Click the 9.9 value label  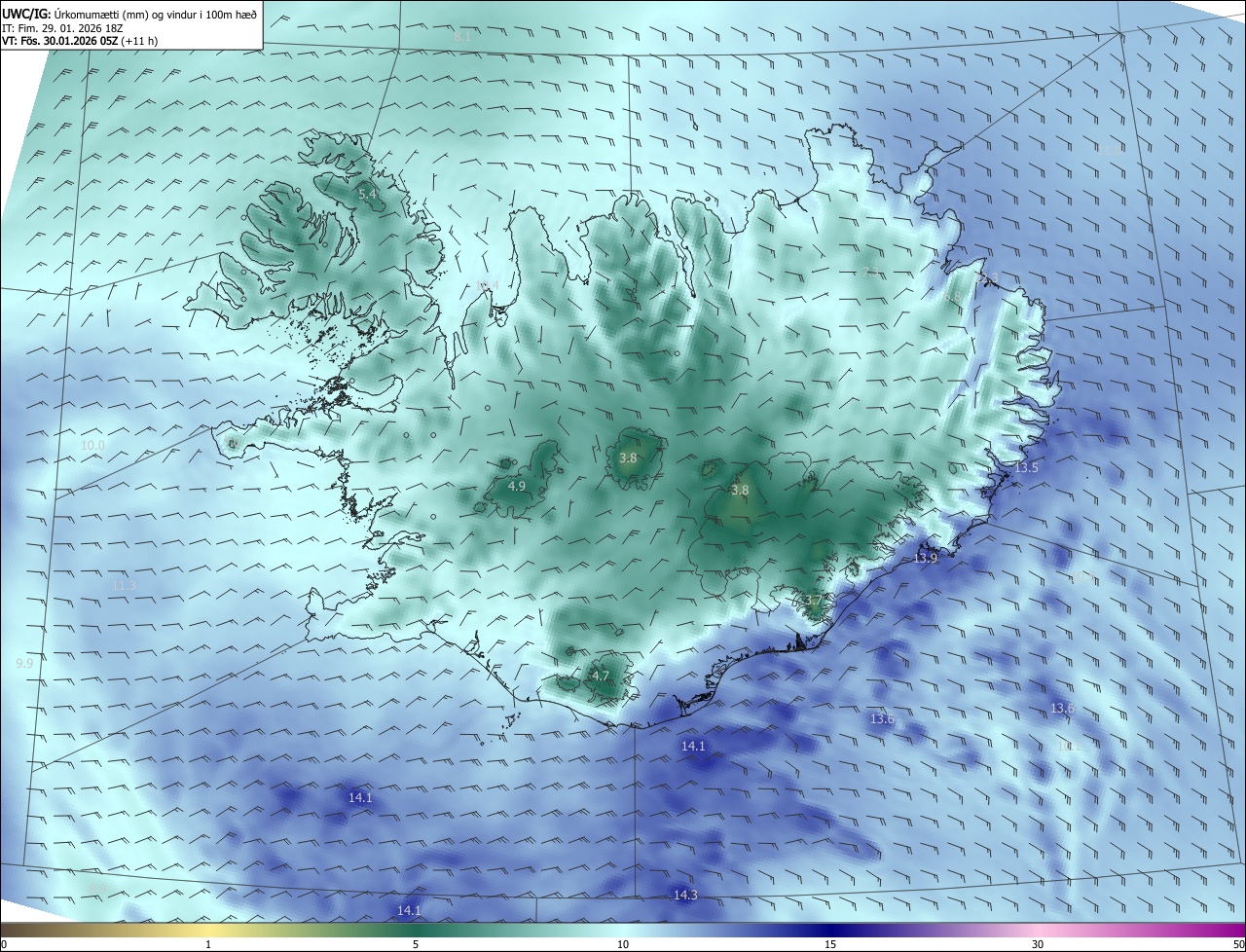point(25,663)
